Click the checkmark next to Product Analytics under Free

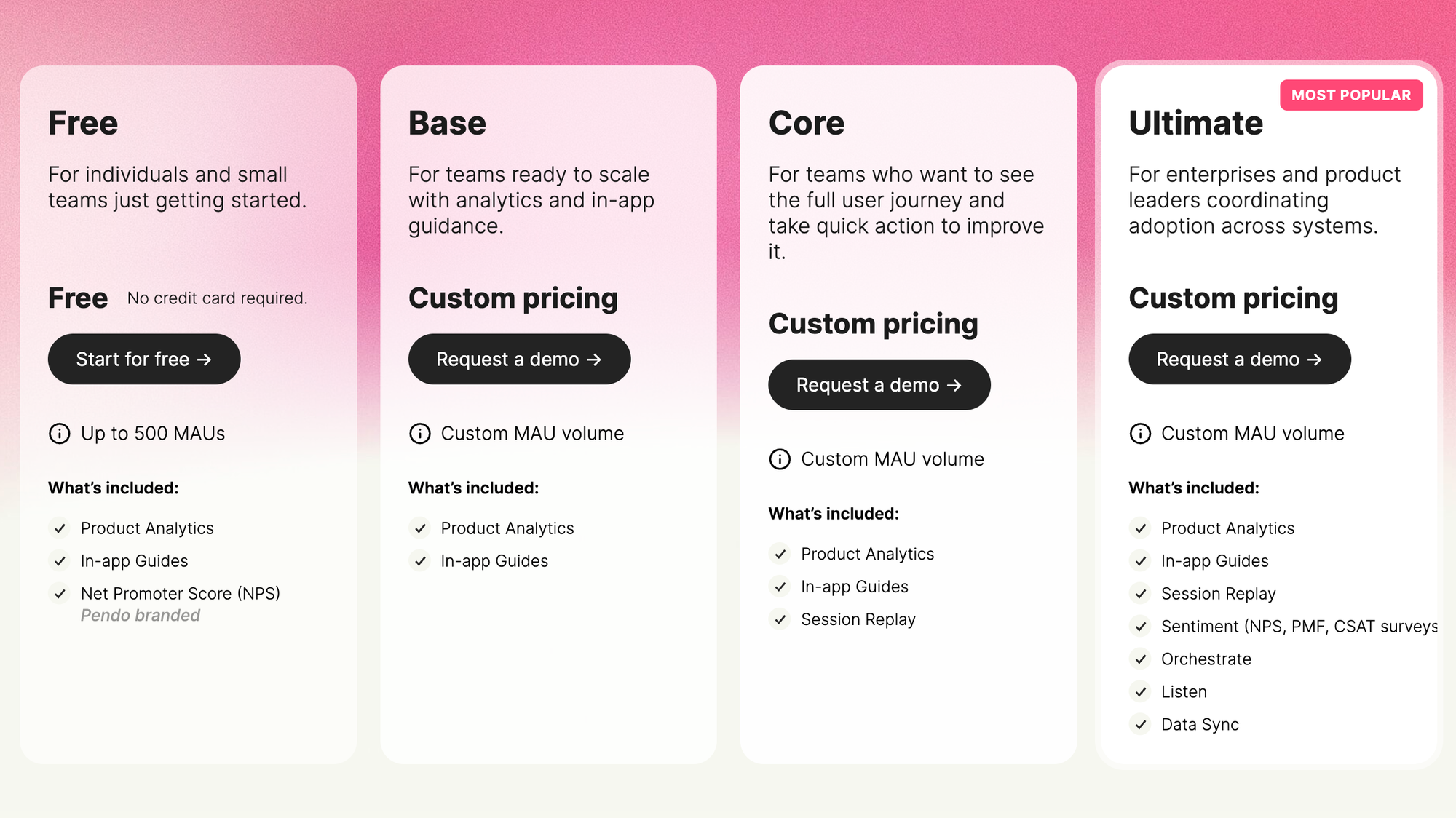(60, 528)
